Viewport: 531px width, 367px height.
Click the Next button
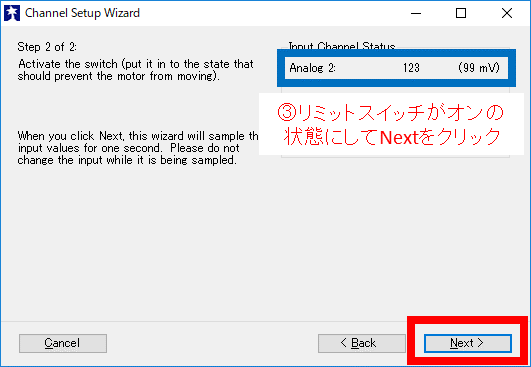coord(468,343)
